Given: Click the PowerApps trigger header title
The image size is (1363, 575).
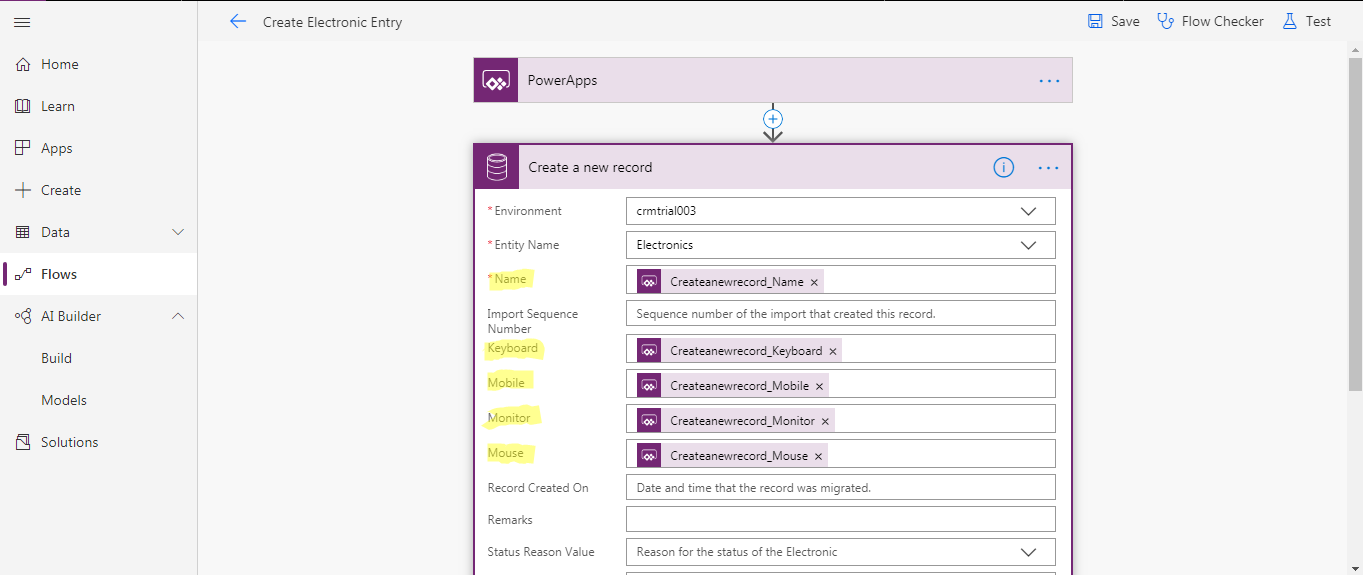Looking at the screenshot, I should [562, 80].
